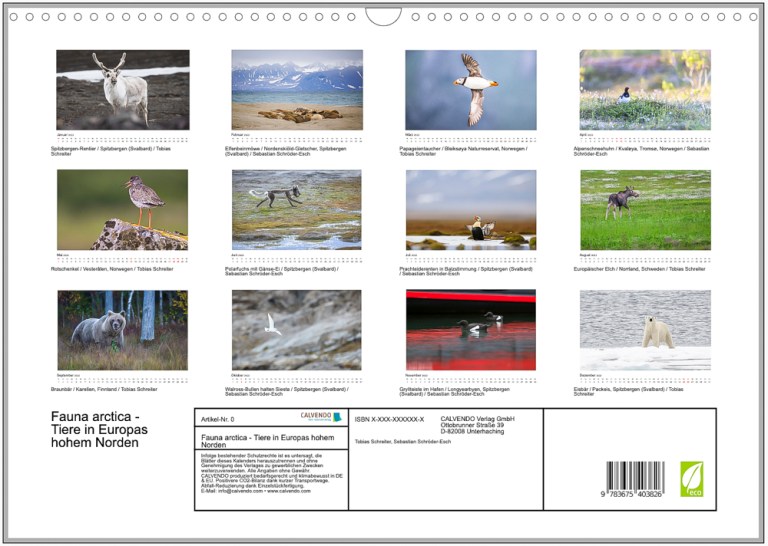The image size is (768, 546).
Task: Open the moose in green meadow photo
Action: [x=645, y=209]
